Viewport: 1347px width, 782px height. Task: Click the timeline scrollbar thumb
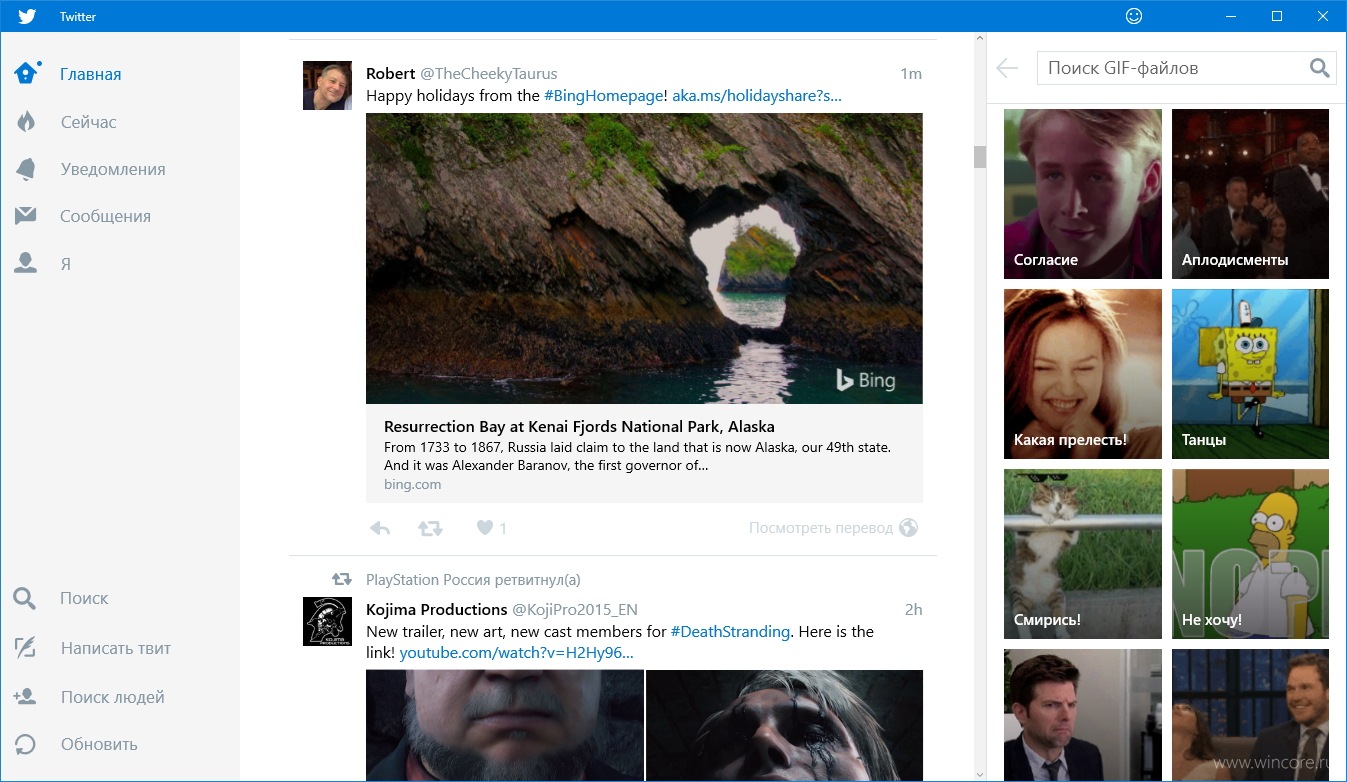point(980,156)
